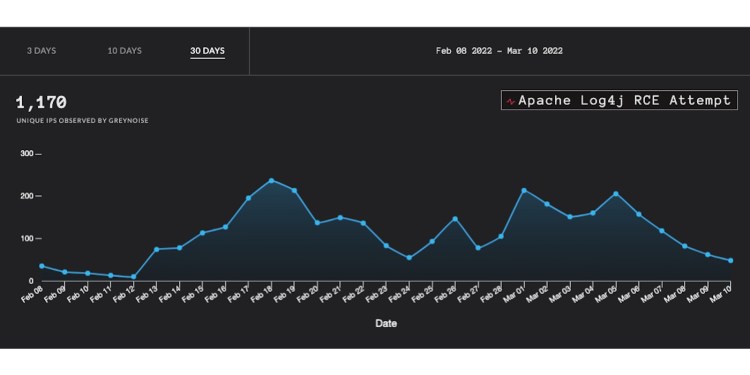Click the Feb 12 lowest data point
The image size is (750, 375).
coord(133,277)
